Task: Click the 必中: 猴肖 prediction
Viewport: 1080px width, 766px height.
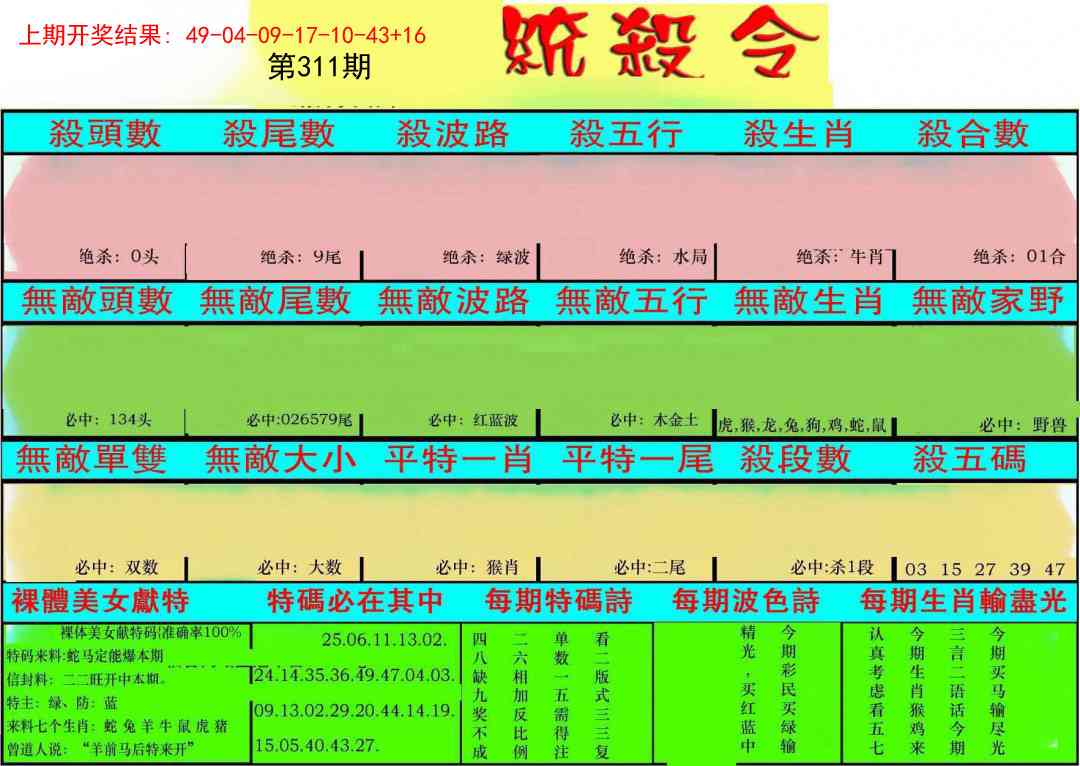Action: (477, 568)
